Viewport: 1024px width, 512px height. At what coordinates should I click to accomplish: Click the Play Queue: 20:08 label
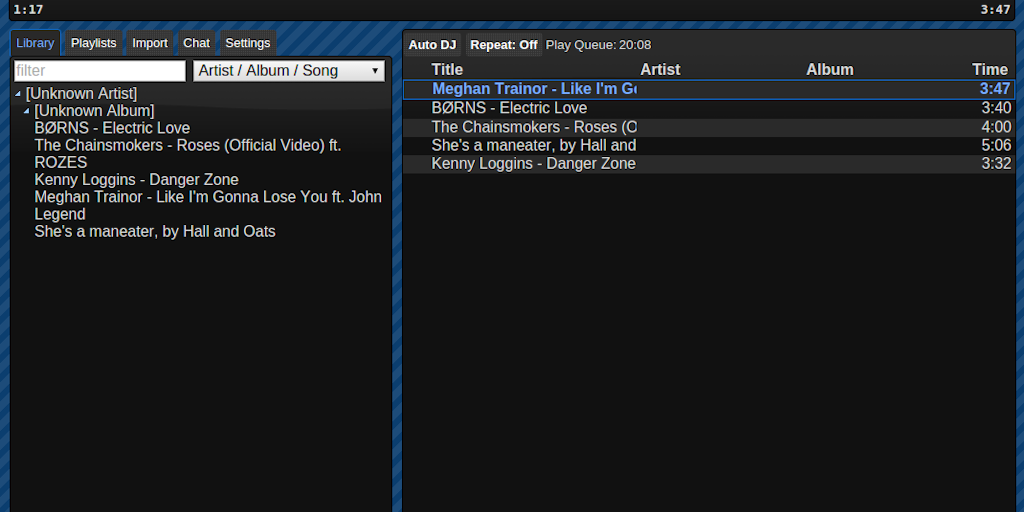pyautogui.click(x=598, y=45)
